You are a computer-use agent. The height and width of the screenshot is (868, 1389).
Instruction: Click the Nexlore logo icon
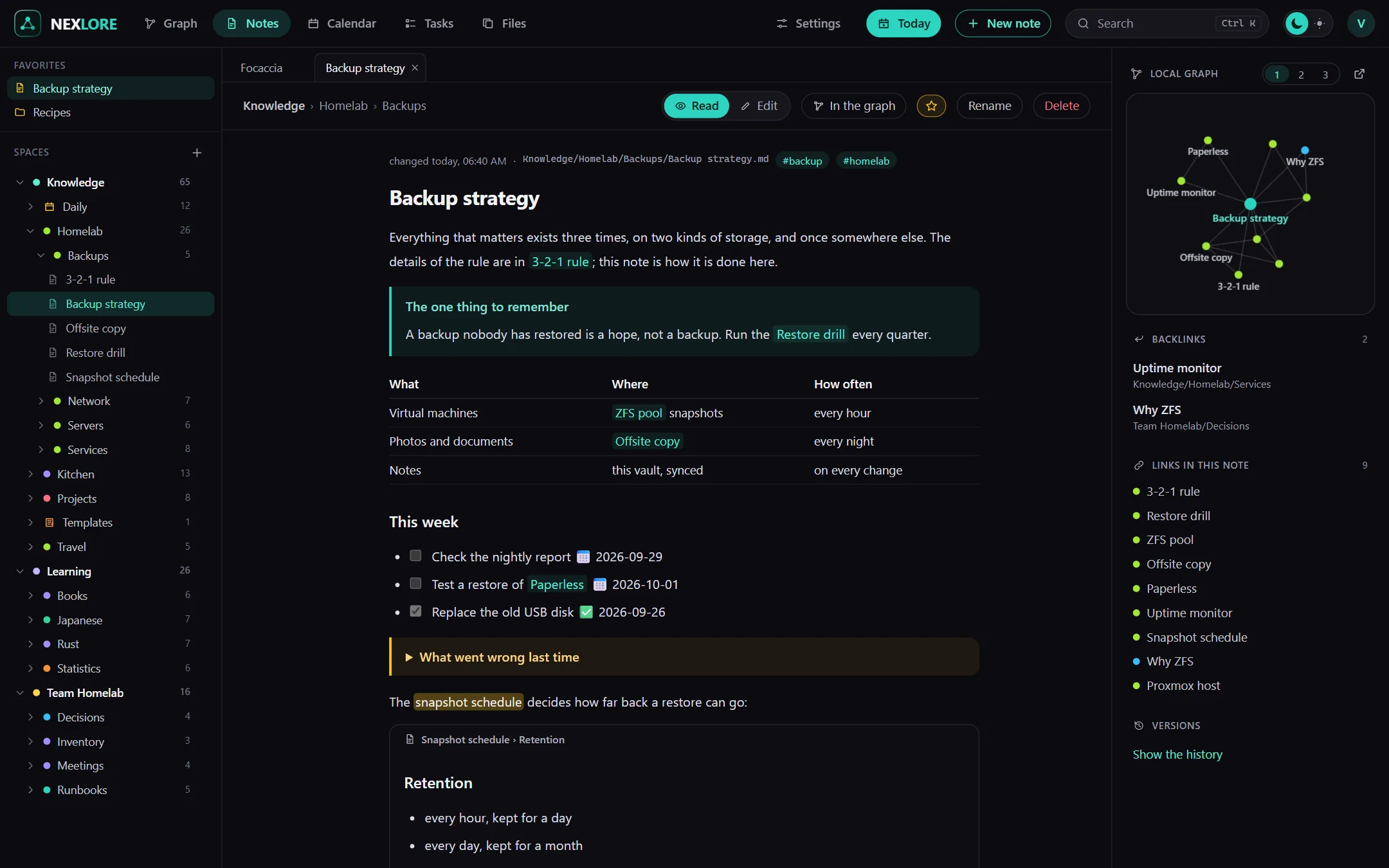tap(28, 24)
